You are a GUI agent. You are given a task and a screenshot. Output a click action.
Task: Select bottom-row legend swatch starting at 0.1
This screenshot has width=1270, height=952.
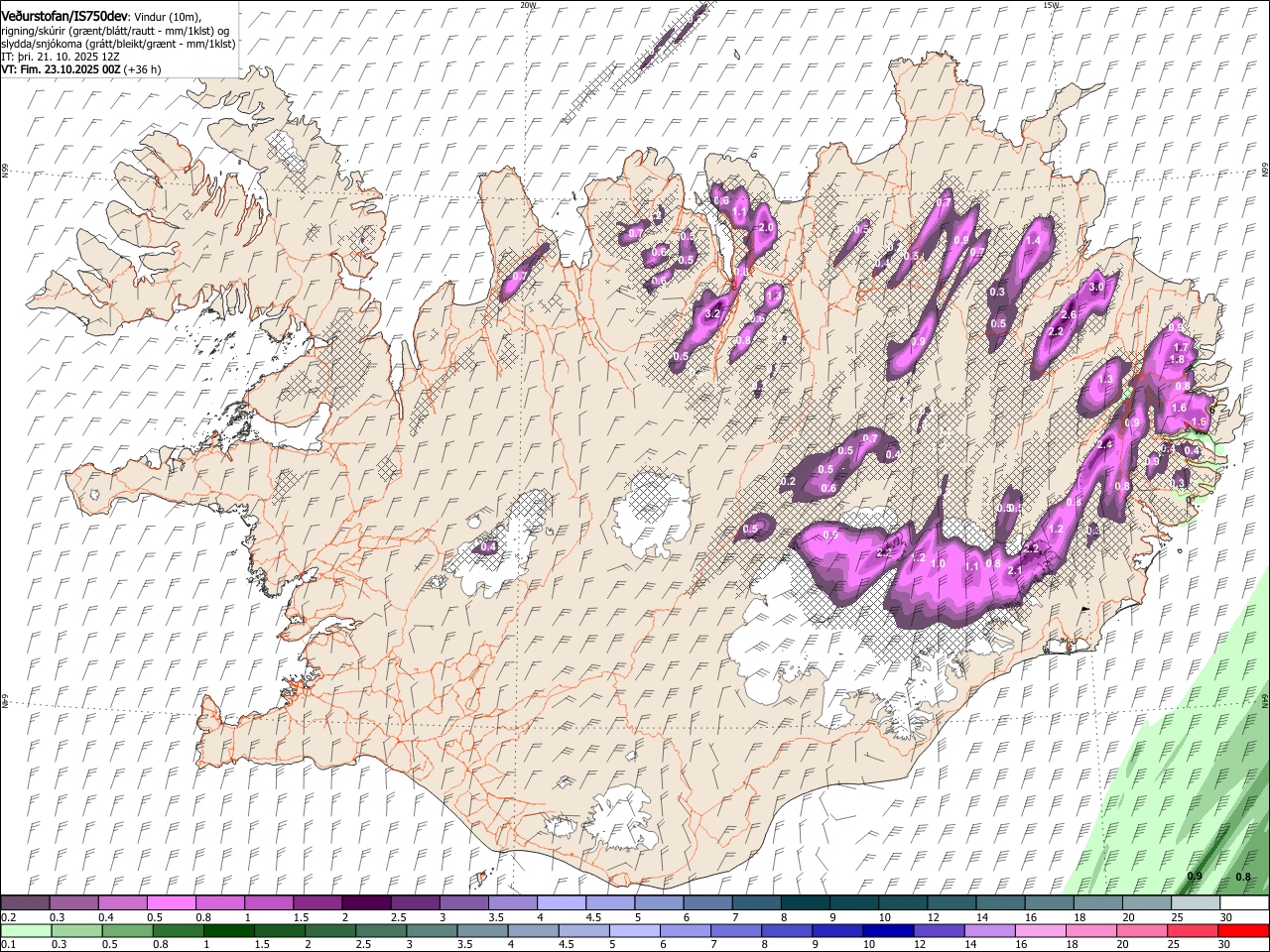26,930
